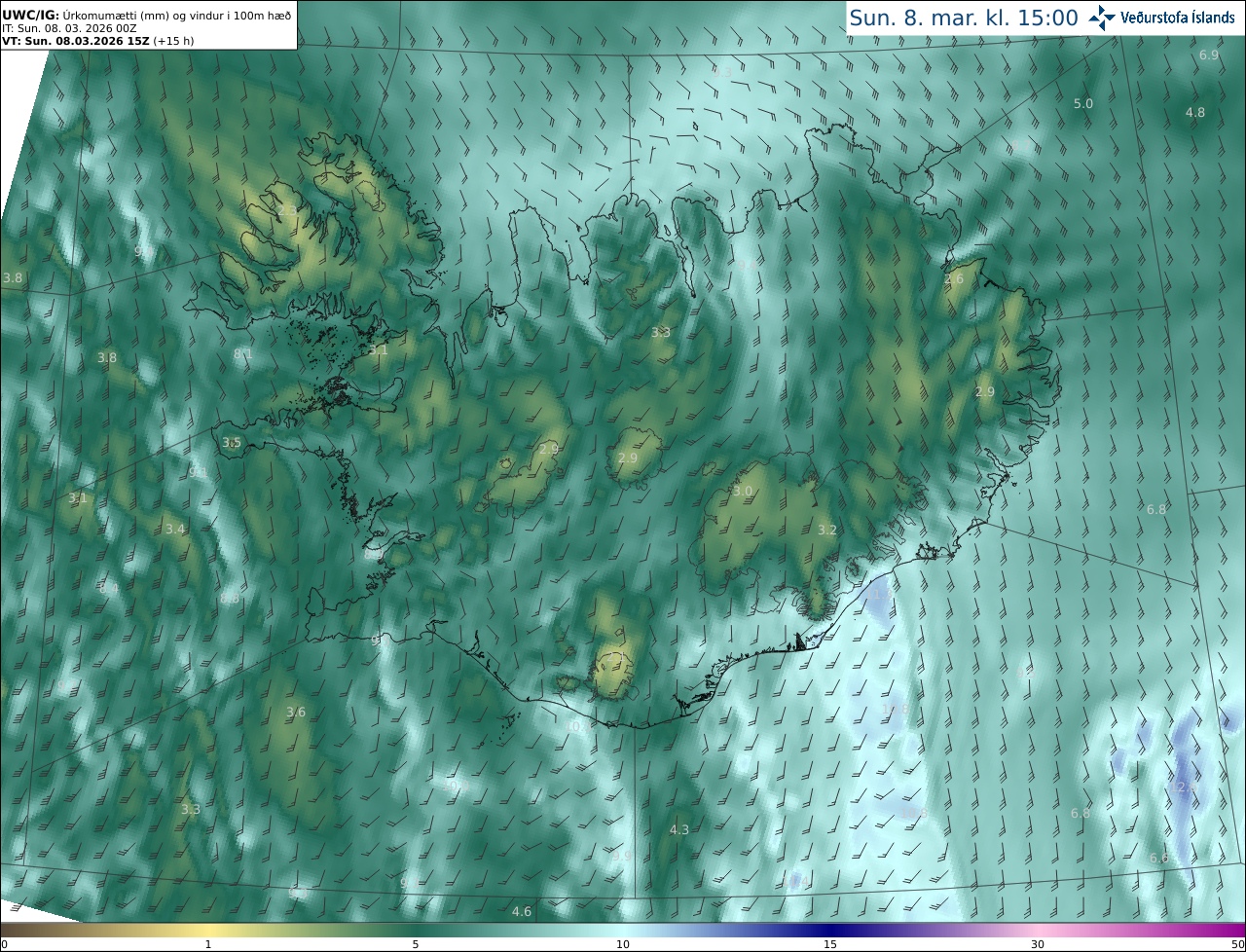Click the 5 label on the color scale
Image resolution: width=1246 pixels, height=952 pixels.
[x=416, y=944]
